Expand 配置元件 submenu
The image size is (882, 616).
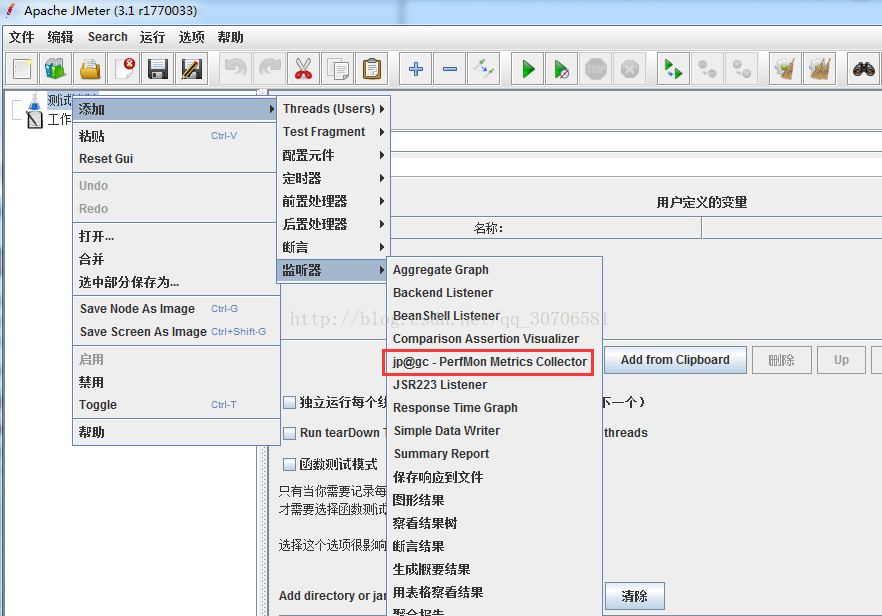(333, 155)
